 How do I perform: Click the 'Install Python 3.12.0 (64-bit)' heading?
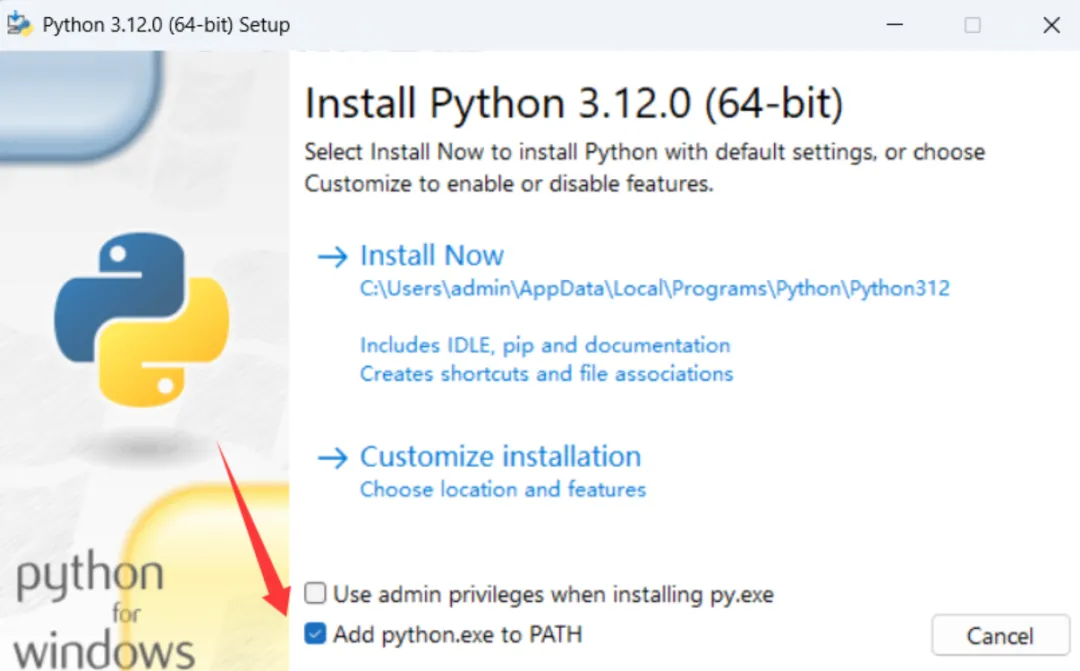[574, 104]
